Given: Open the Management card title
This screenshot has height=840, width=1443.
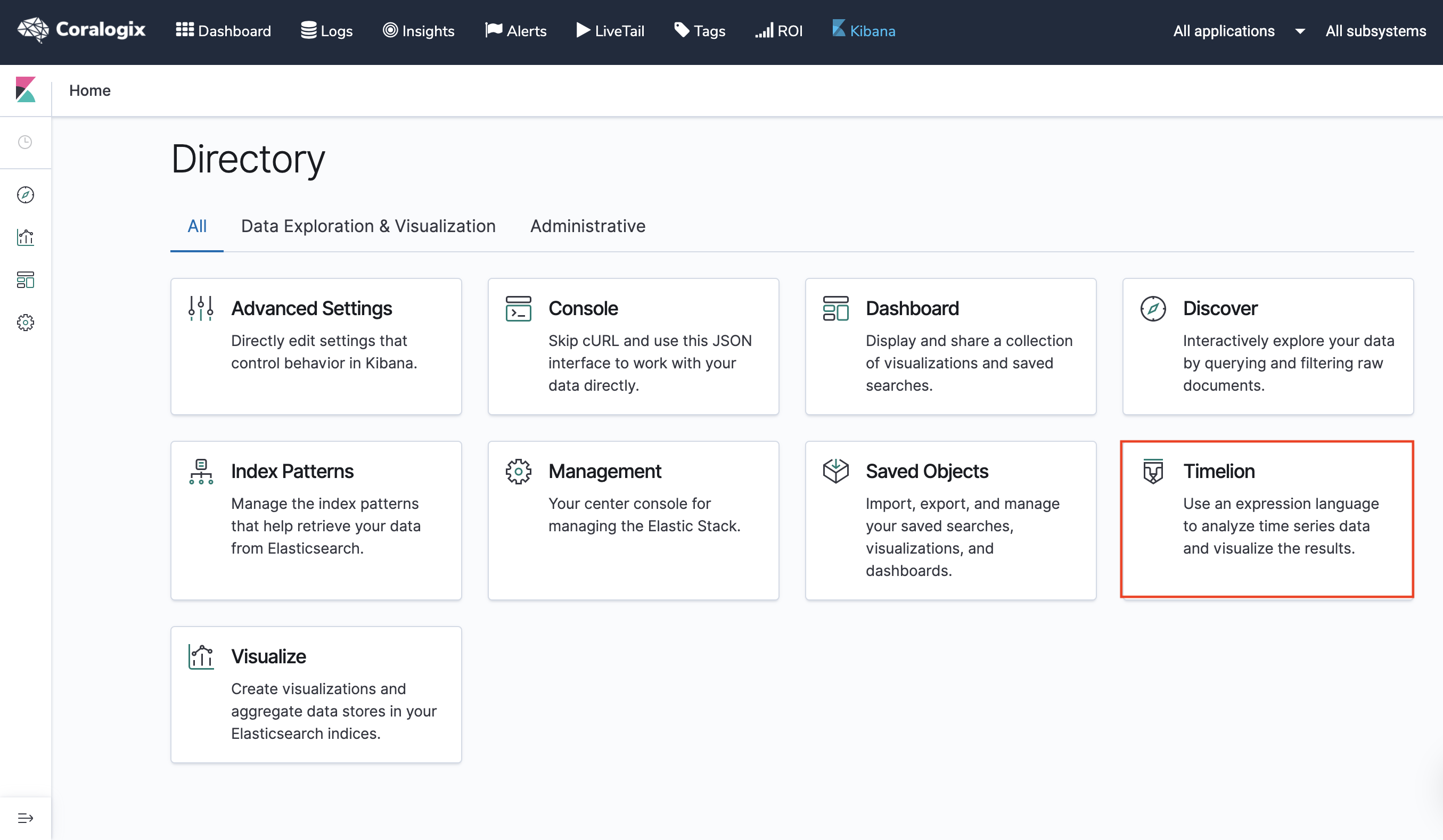Looking at the screenshot, I should 605,471.
